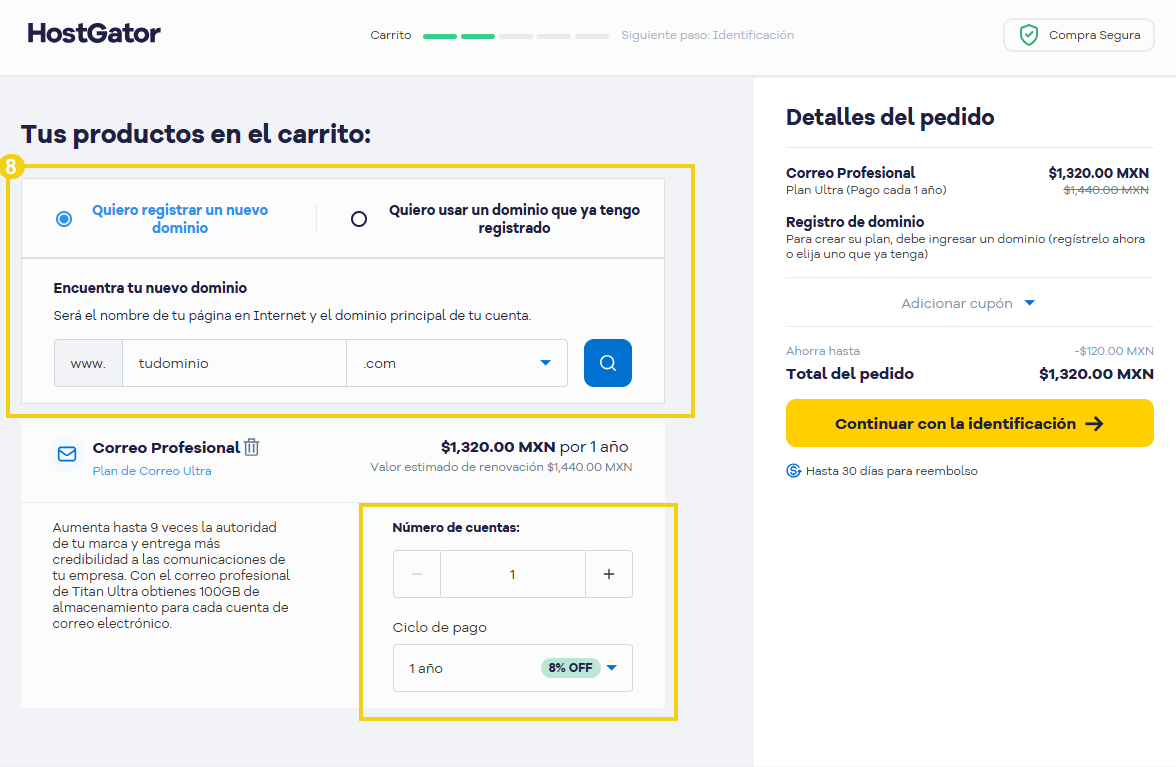This screenshot has height=767, width=1176.
Task: Click the Detalles del pedido heading
Action: [x=890, y=117]
